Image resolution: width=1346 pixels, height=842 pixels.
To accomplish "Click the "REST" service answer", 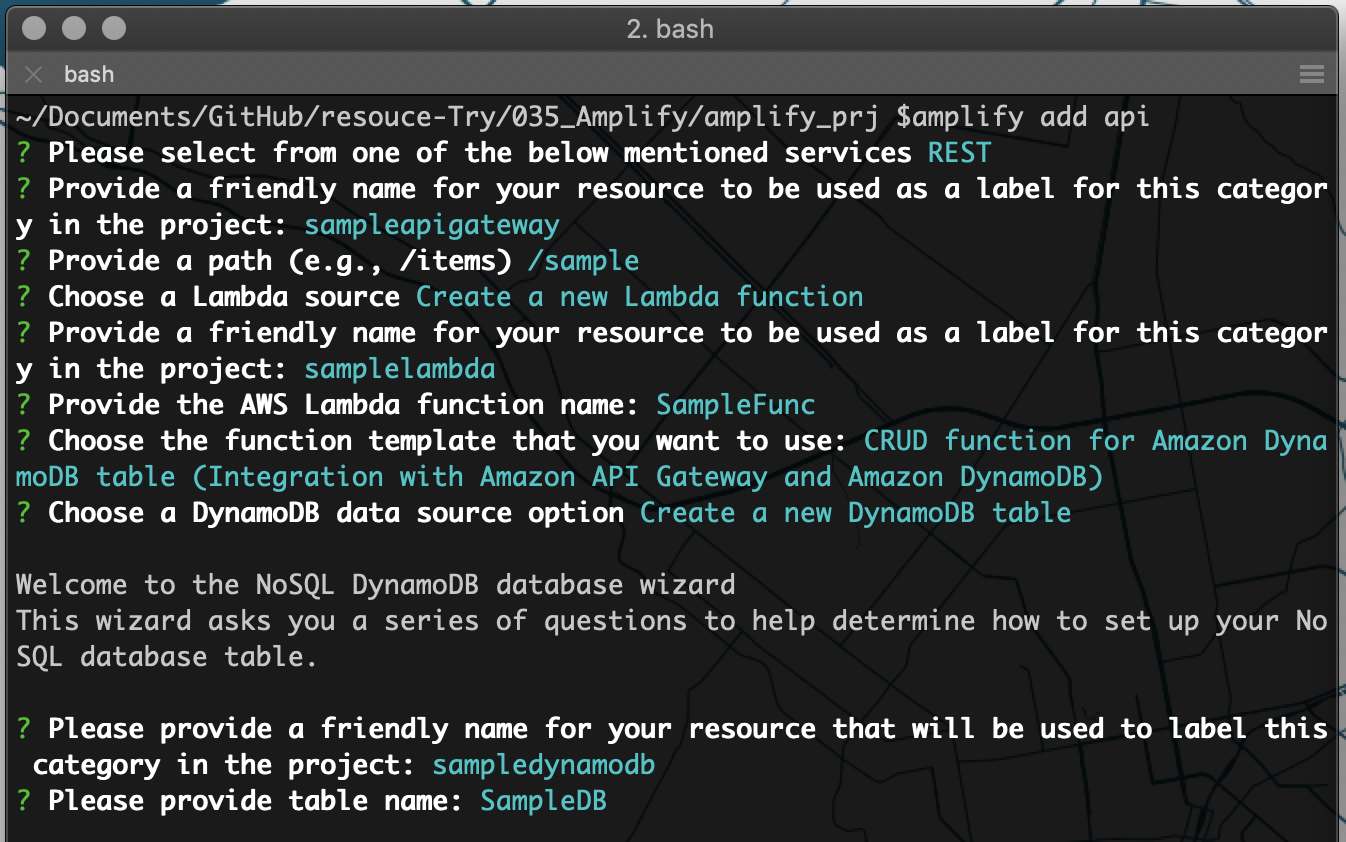I will [959, 153].
